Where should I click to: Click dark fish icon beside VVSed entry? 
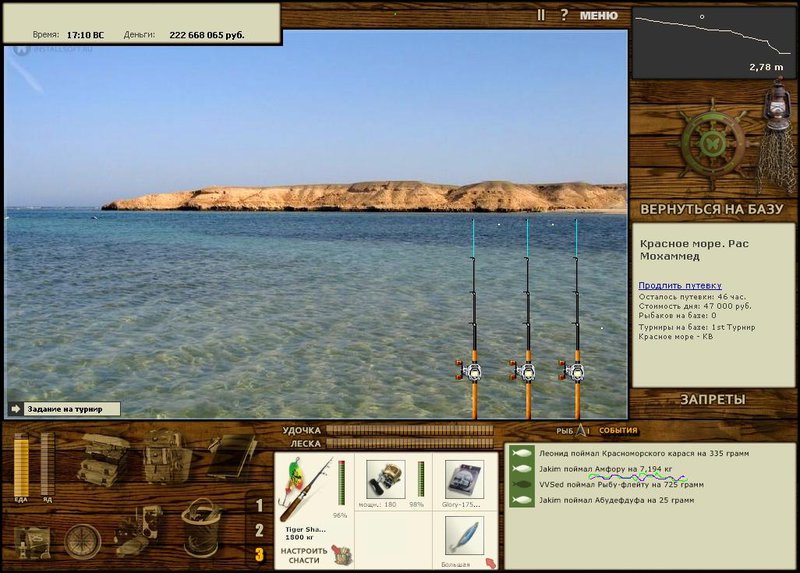(x=522, y=485)
